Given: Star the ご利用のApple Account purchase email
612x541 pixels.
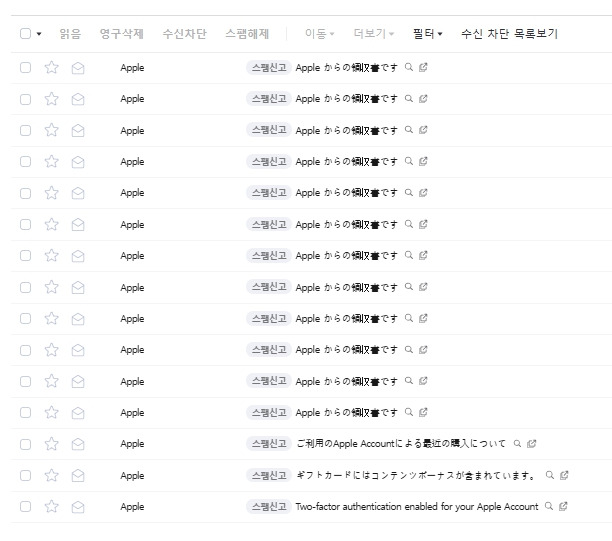Looking at the screenshot, I should point(52,444).
